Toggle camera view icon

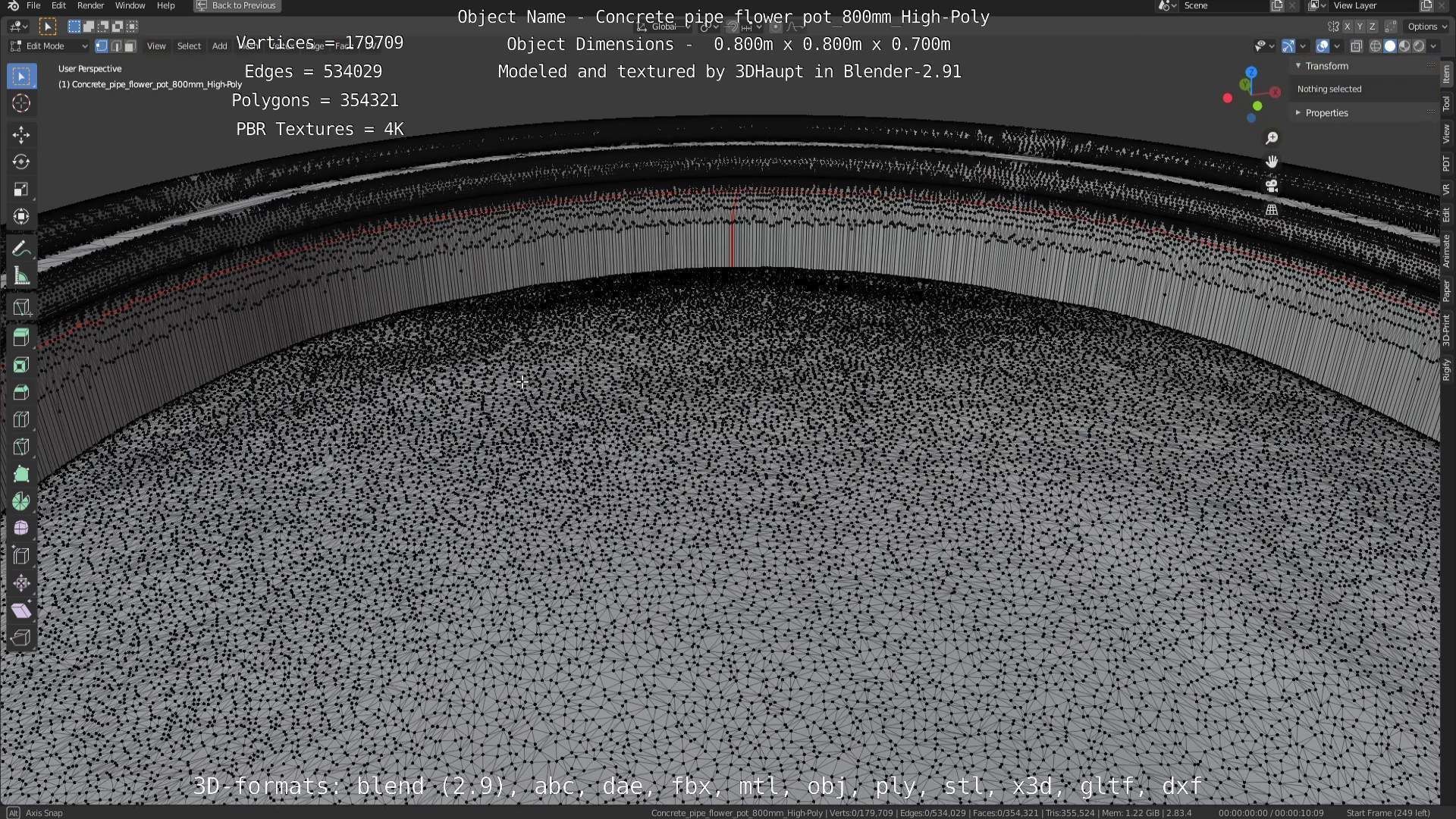pyautogui.click(x=1272, y=186)
